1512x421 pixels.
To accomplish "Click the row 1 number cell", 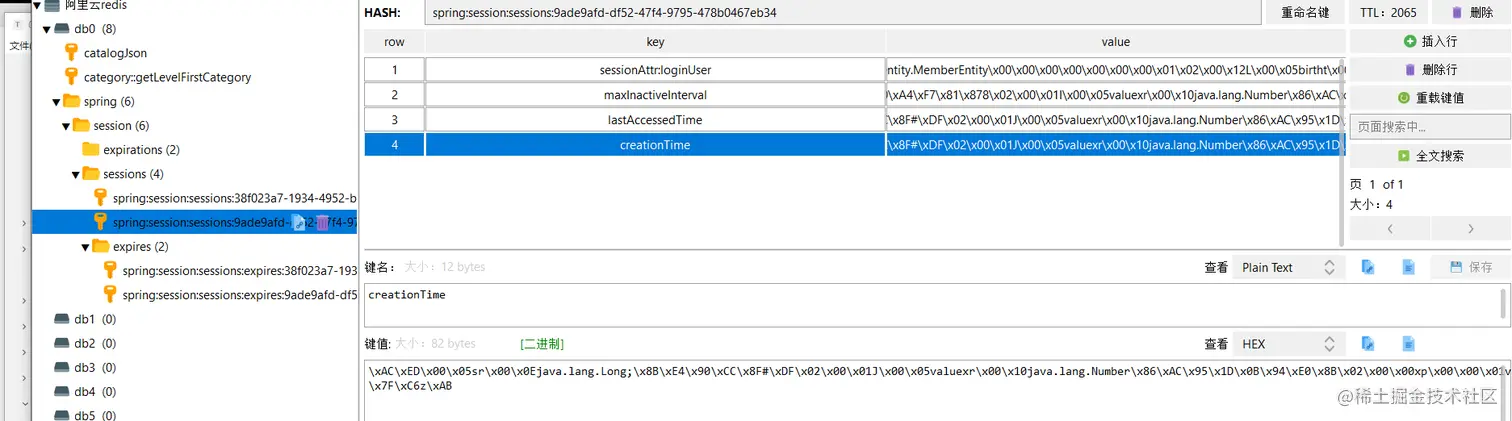I will (394, 70).
